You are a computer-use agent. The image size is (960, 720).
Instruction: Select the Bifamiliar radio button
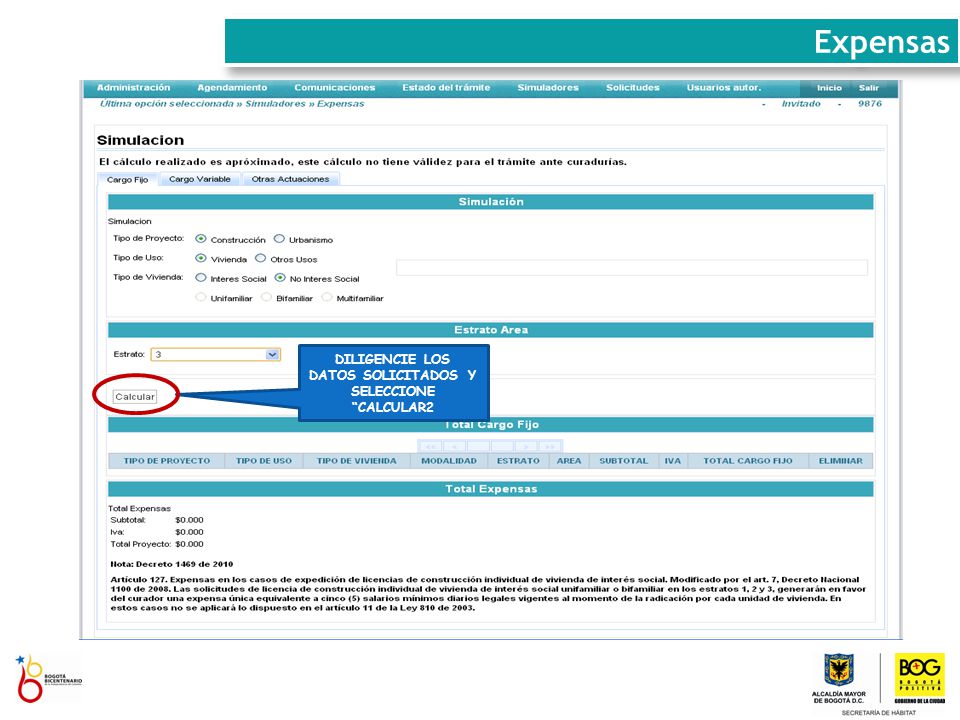[x=266, y=298]
